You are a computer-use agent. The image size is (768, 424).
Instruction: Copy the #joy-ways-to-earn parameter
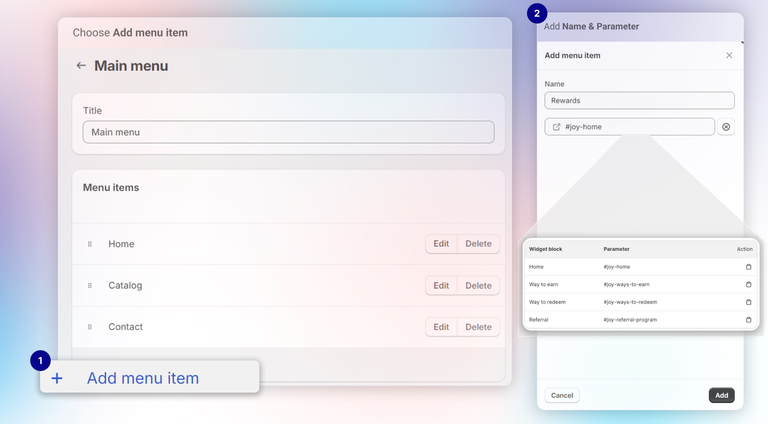(x=748, y=284)
